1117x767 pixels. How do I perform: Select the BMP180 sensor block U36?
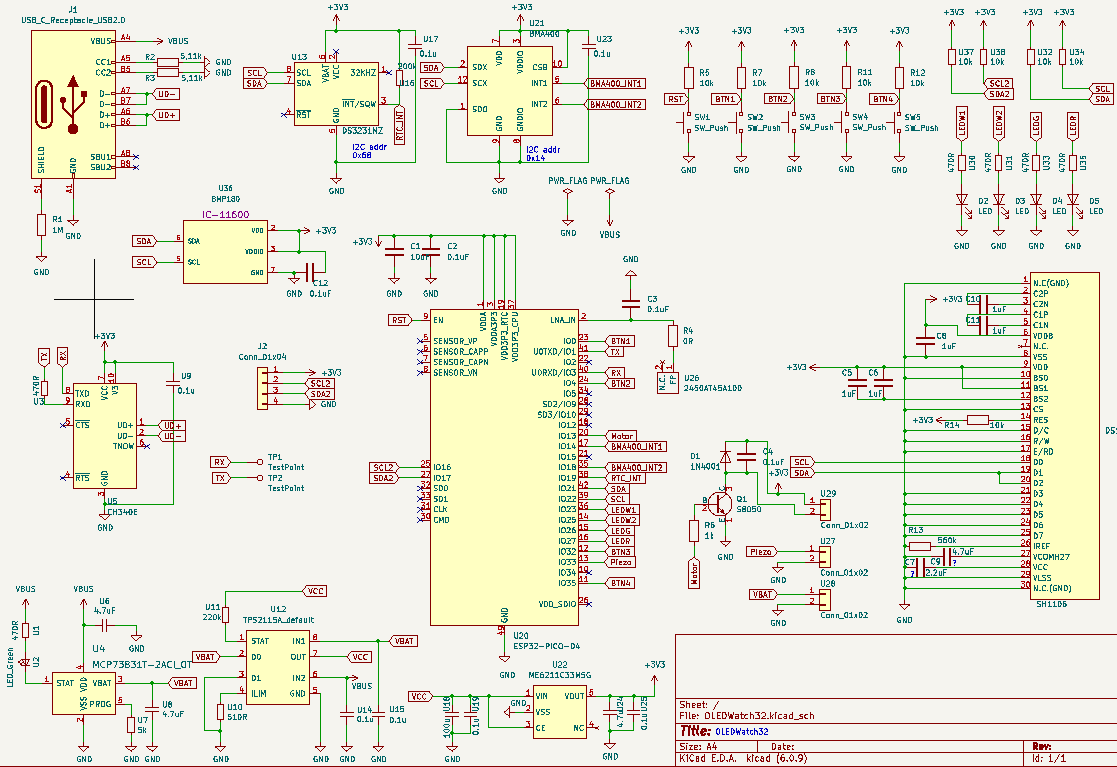(225, 251)
